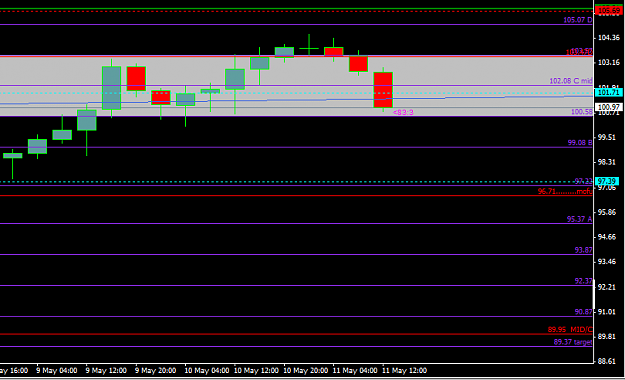
Task: Click the '9 May 20:00' time label
Action: (155, 370)
